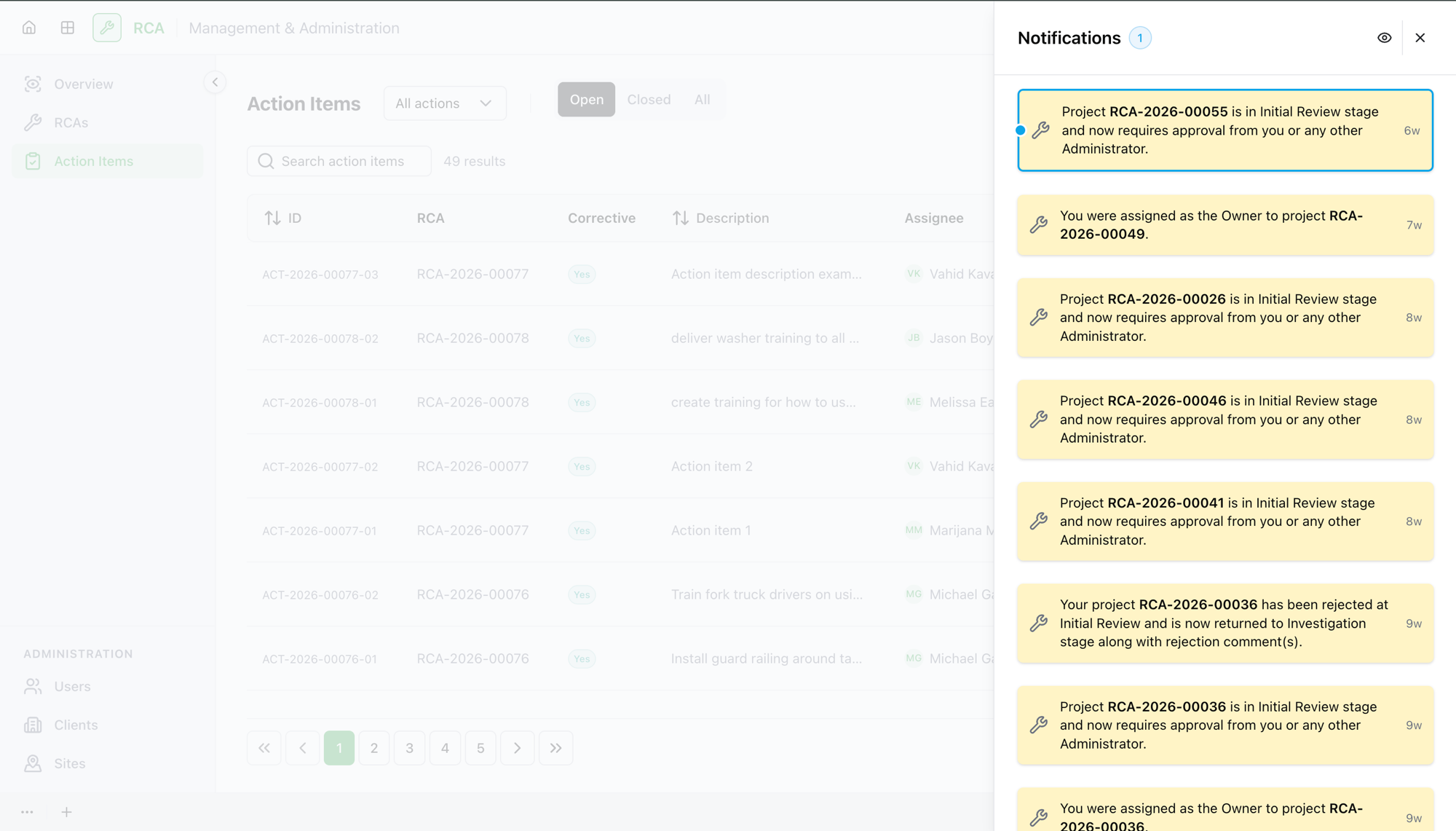Click wrench icon on RCA-2026-00049 notification

click(1039, 225)
